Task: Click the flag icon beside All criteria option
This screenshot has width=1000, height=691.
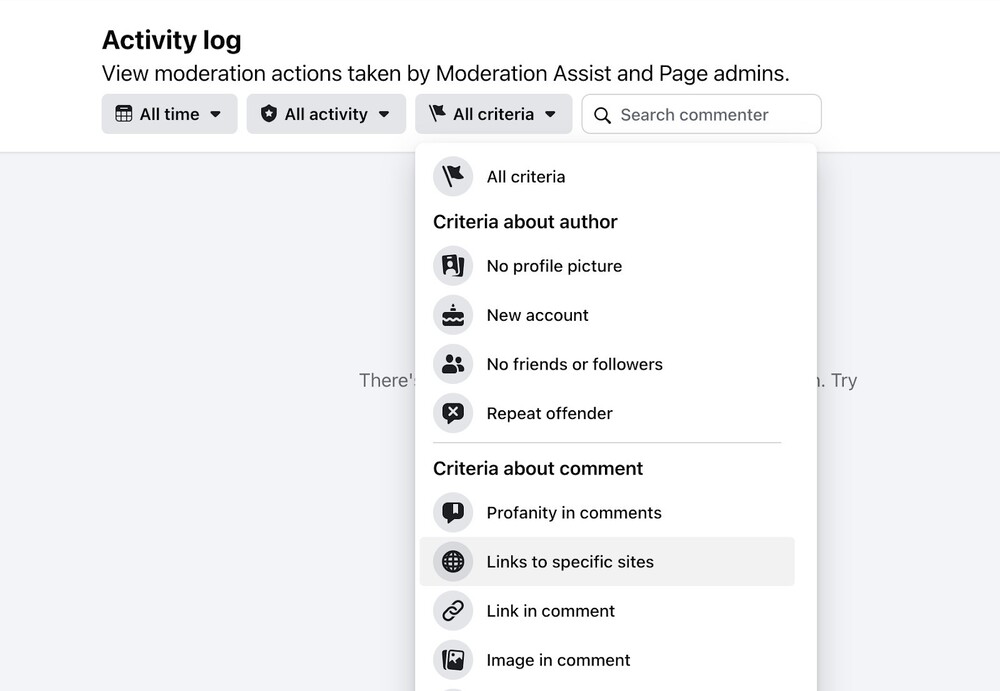Action: 453,177
